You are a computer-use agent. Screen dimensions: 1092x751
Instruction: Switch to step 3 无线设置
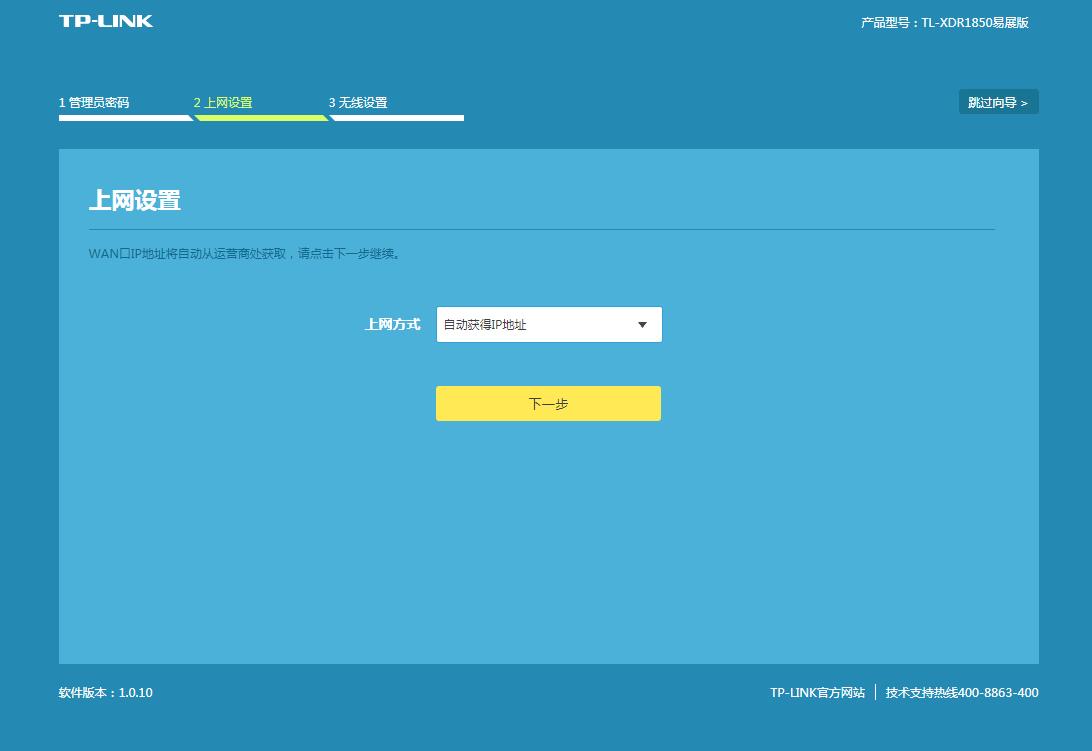point(359,101)
